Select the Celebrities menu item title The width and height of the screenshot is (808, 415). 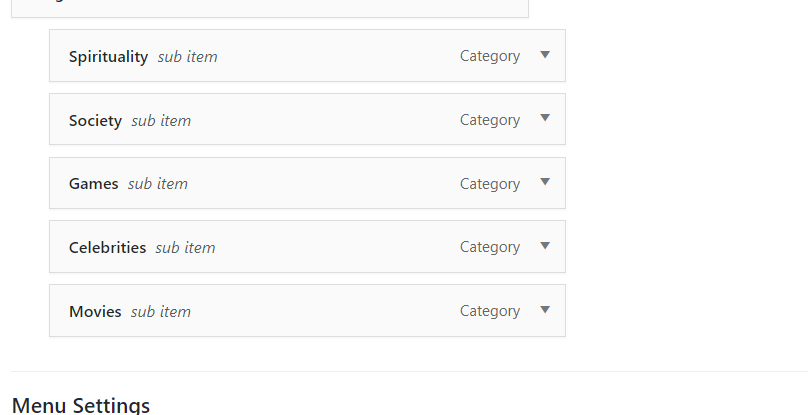tap(107, 248)
